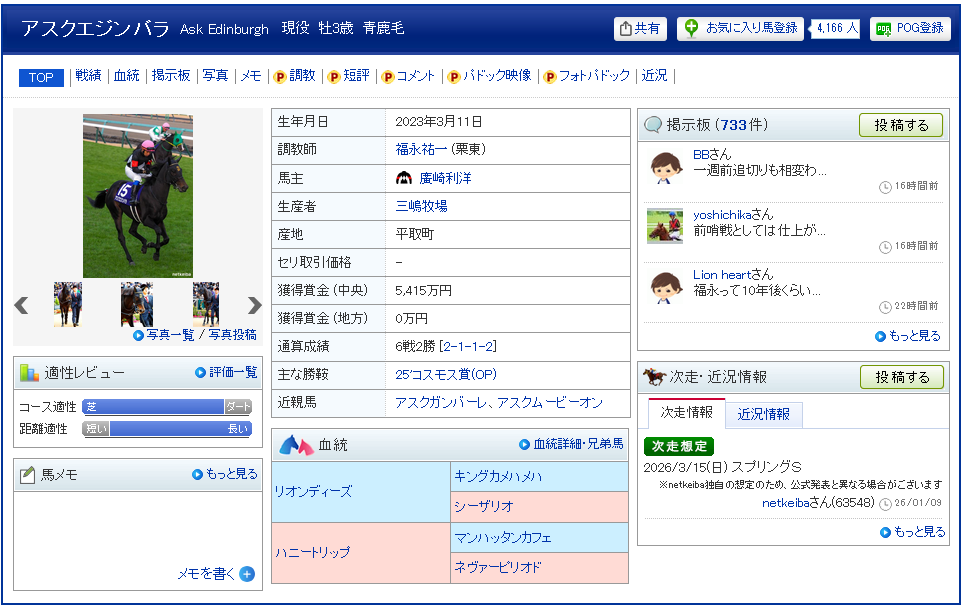Click 投稿する in the 掲示板 panel

901,125
